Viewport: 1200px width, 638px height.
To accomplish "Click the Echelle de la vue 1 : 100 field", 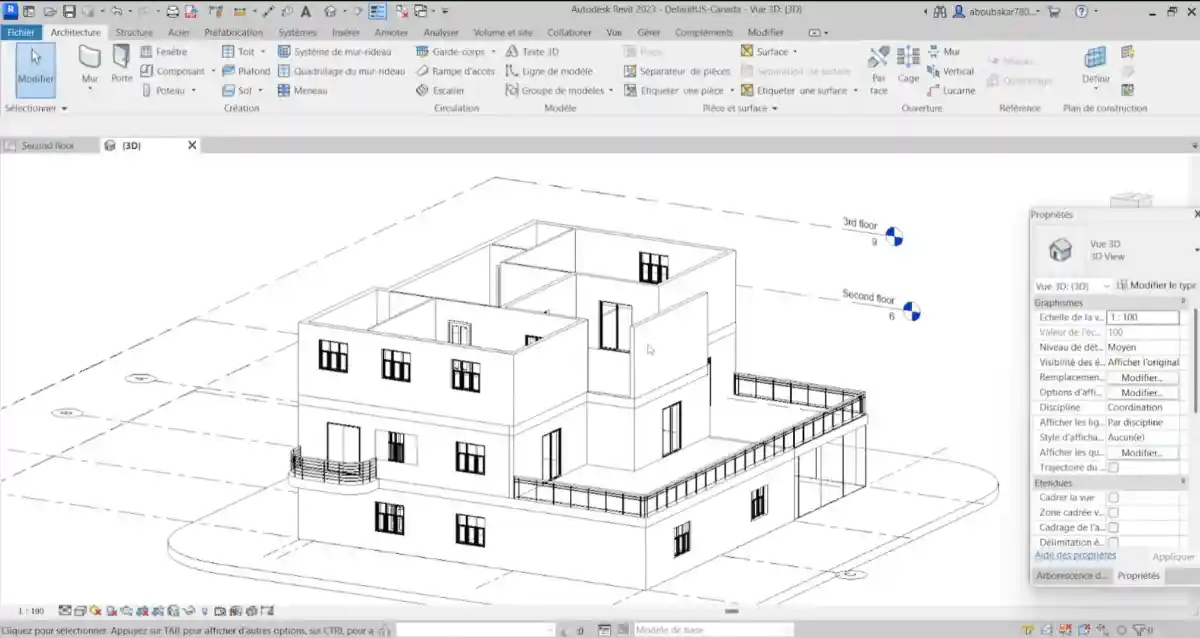I will coord(1143,317).
